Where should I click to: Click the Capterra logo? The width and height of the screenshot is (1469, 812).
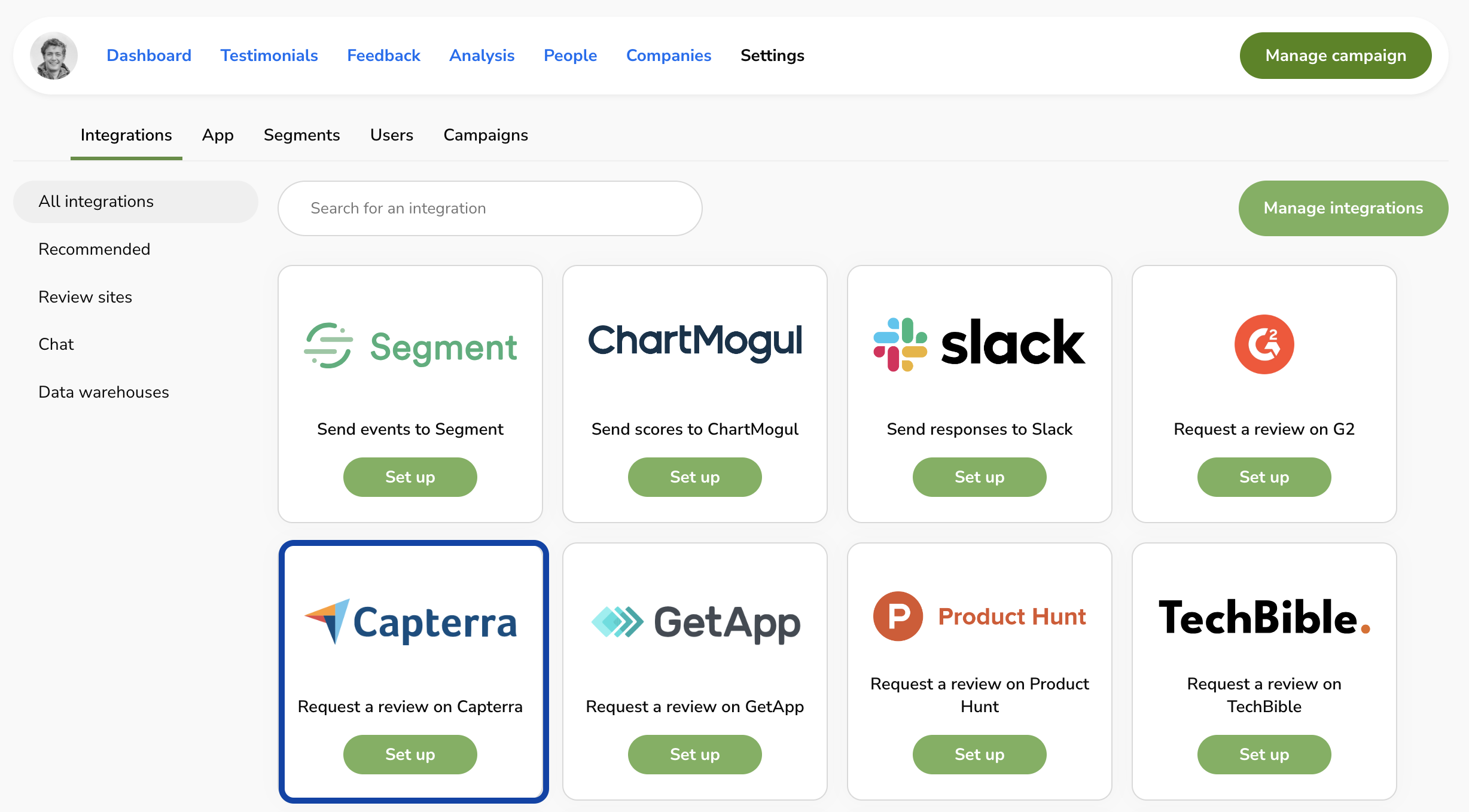[410, 622]
